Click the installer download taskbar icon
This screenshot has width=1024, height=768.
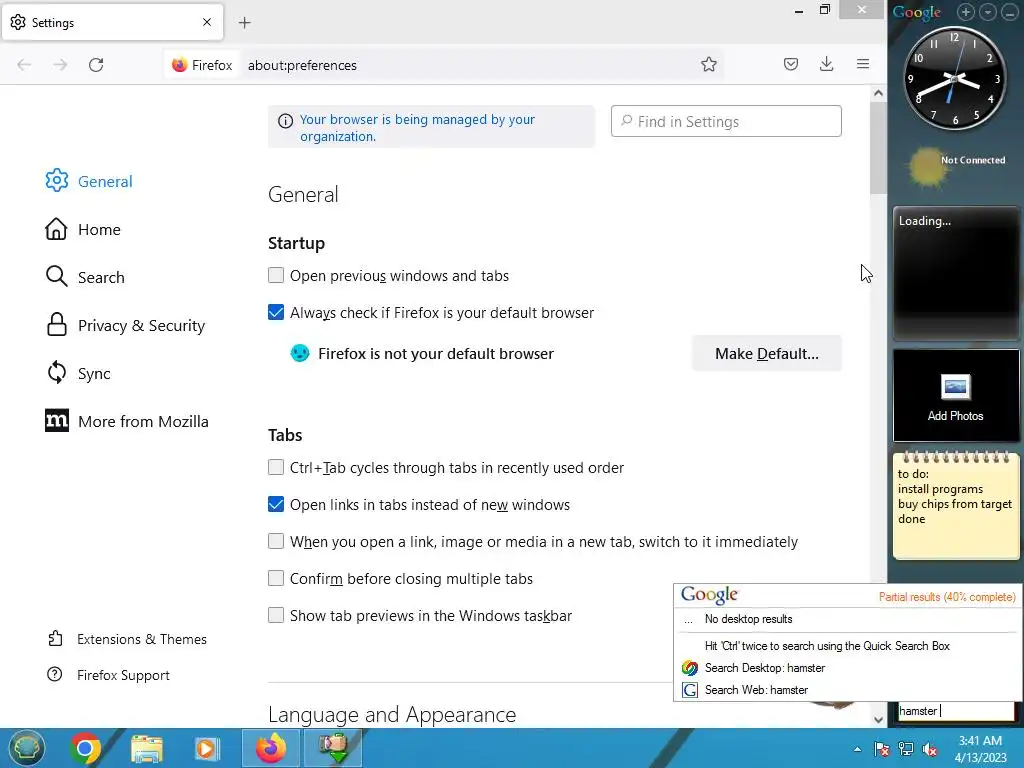(334, 748)
